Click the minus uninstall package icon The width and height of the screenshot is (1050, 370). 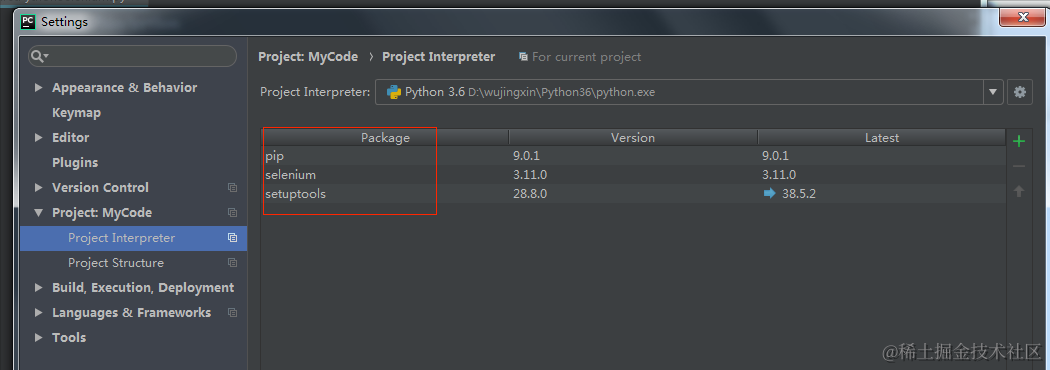click(1019, 166)
